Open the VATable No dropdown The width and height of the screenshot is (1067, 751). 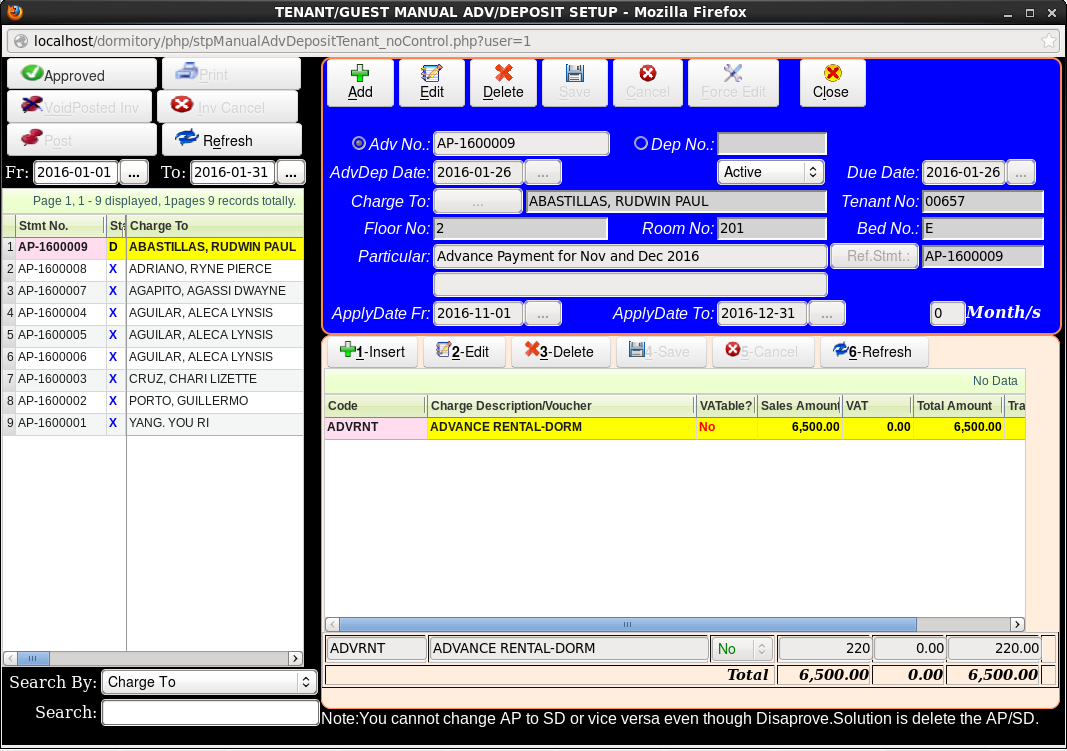pos(742,649)
